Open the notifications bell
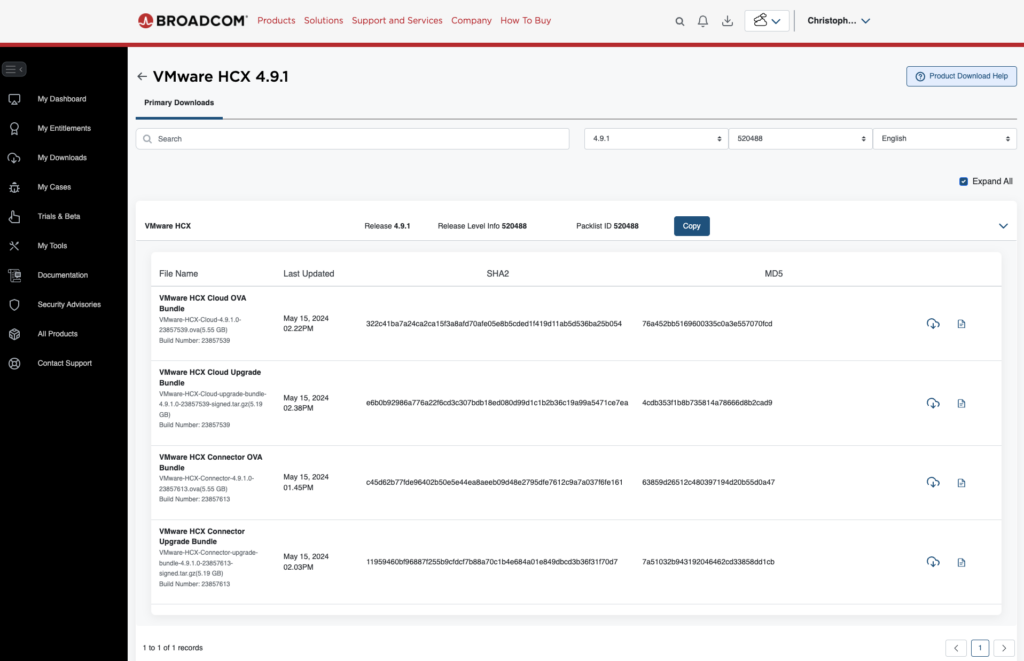 [x=703, y=21]
